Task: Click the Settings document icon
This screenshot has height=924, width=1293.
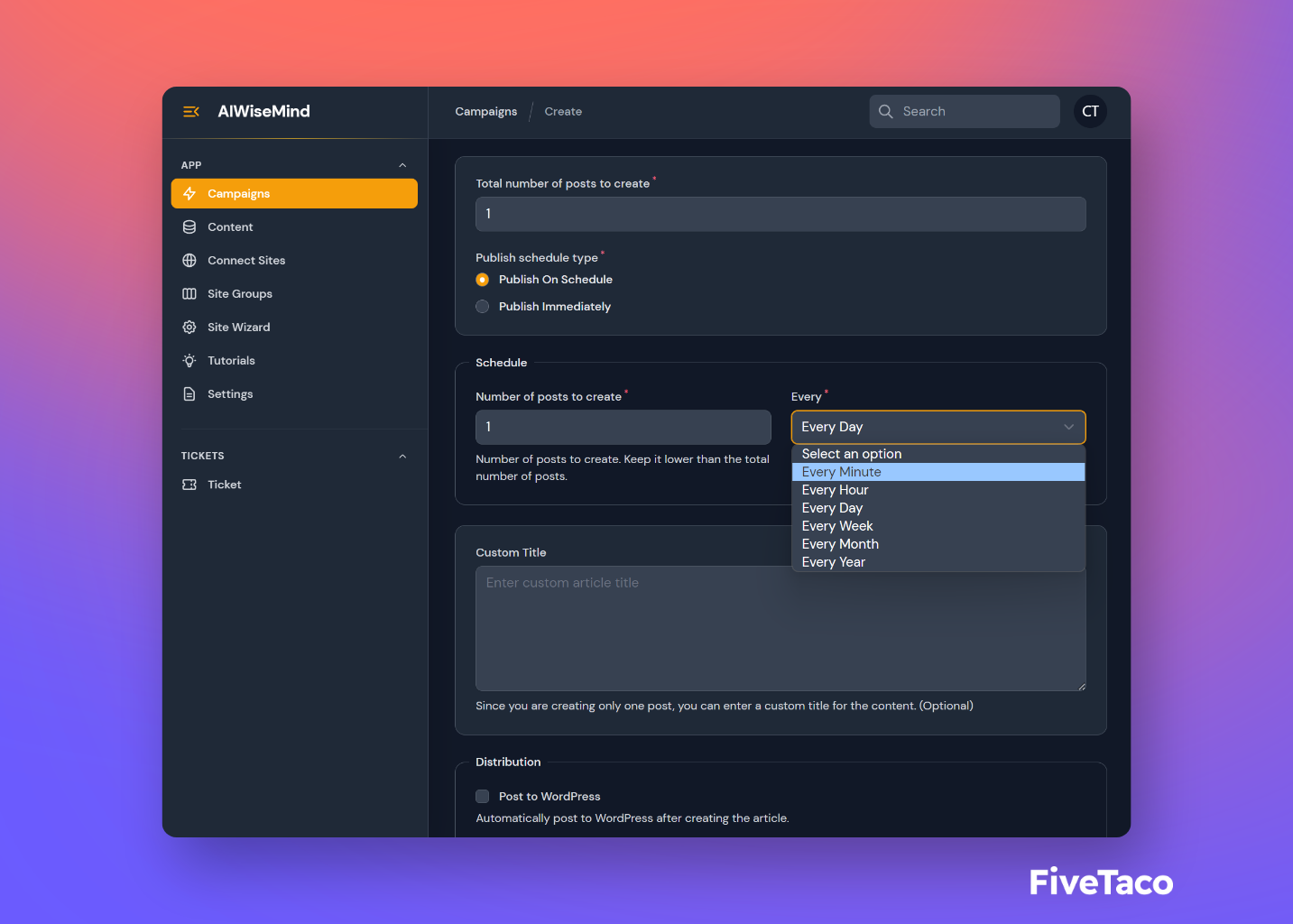Action: coord(189,394)
